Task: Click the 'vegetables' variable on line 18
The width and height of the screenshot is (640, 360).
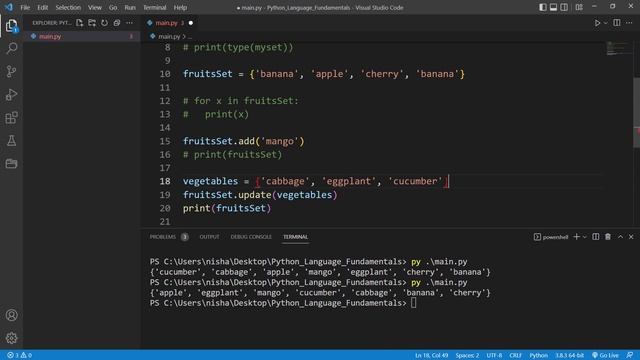Action: (x=210, y=181)
